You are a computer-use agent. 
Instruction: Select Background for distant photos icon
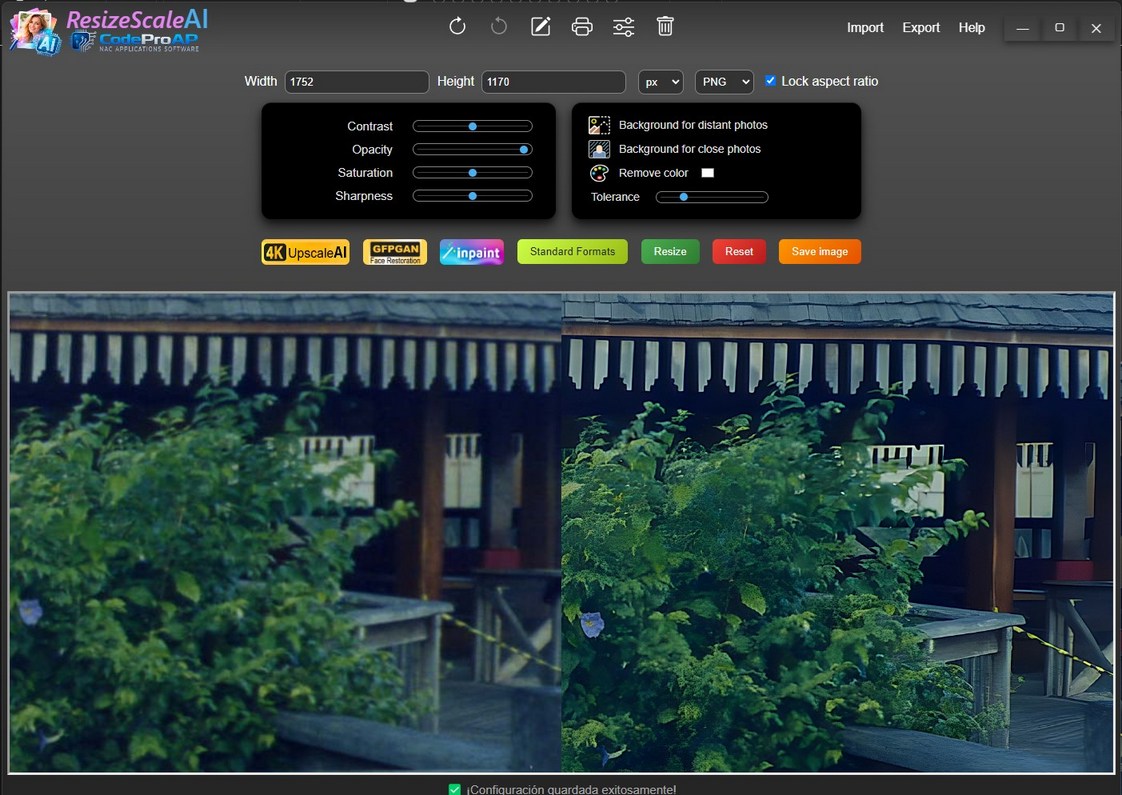[x=599, y=125]
